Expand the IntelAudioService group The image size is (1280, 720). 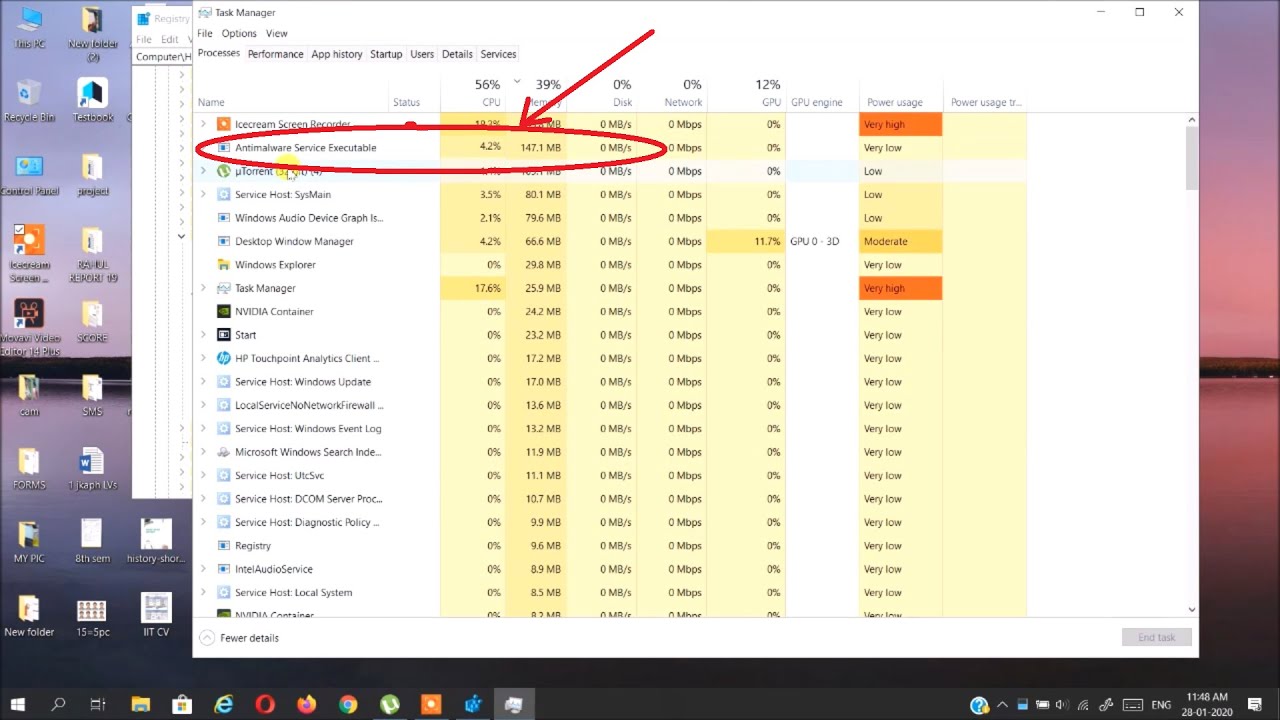point(204,569)
